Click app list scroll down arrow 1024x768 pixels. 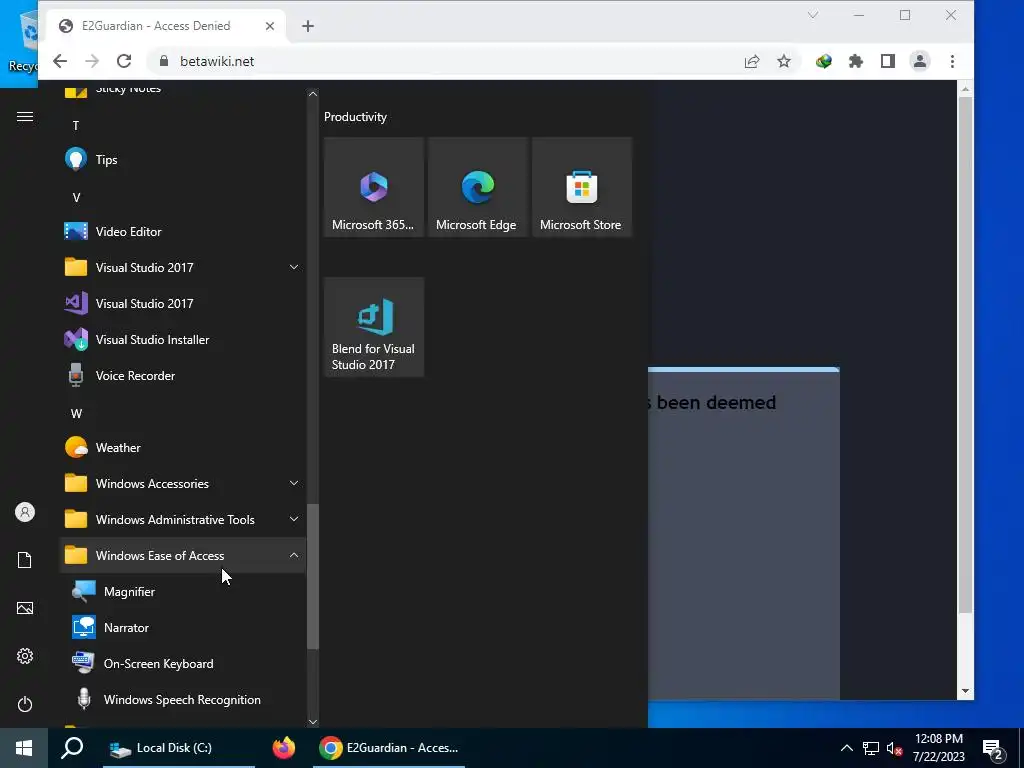click(x=313, y=722)
